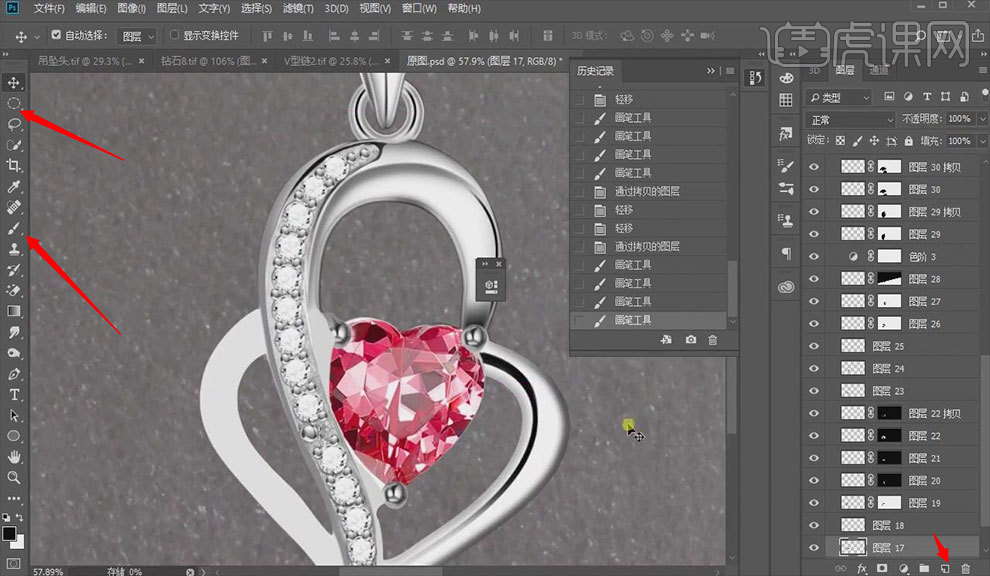Screen dimensions: 990x576
Task: Select the Elliptical Marquee tool
Action: pyautogui.click(x=14, y=103)
